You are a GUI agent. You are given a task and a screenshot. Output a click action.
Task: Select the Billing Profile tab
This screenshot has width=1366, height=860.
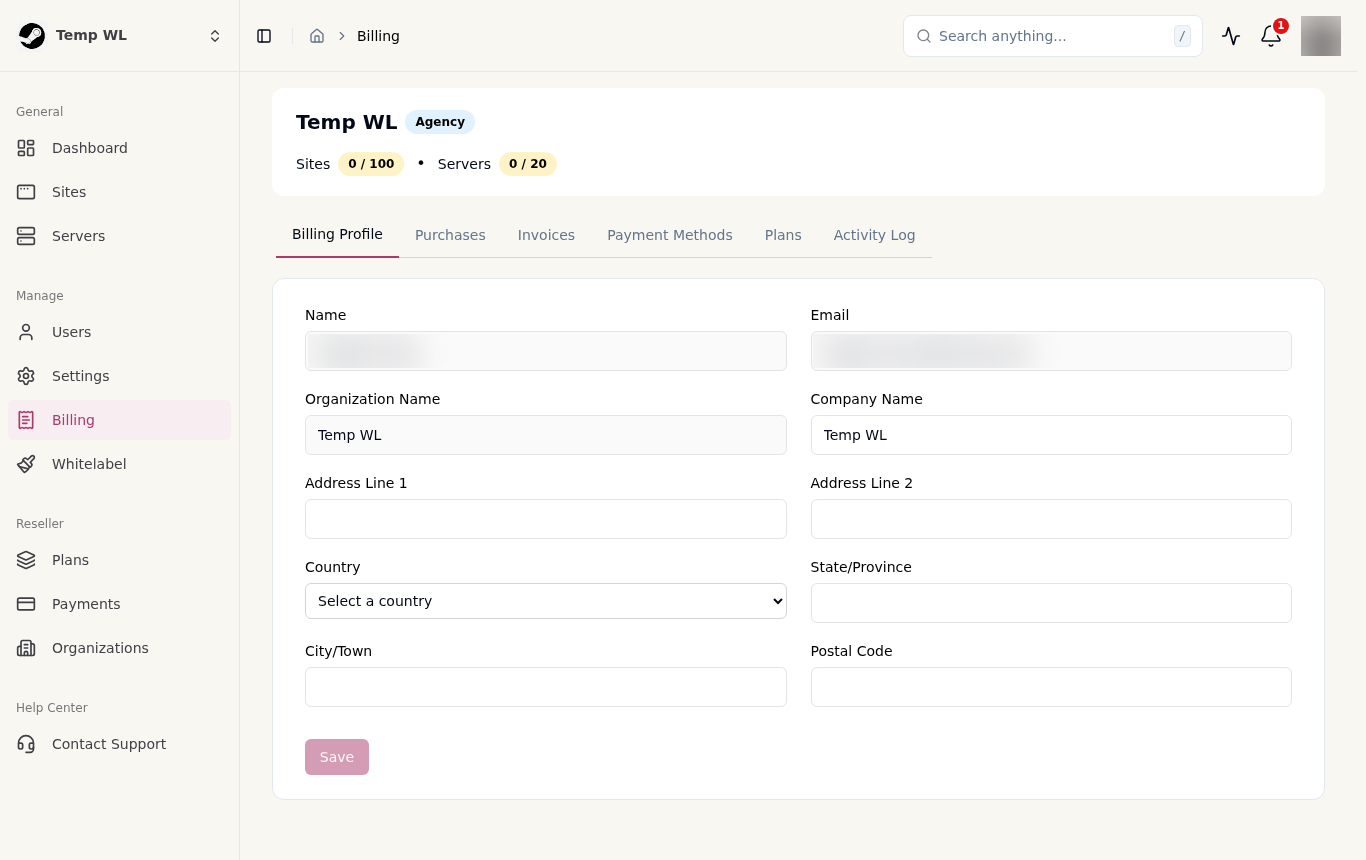(x=337, y=235)
